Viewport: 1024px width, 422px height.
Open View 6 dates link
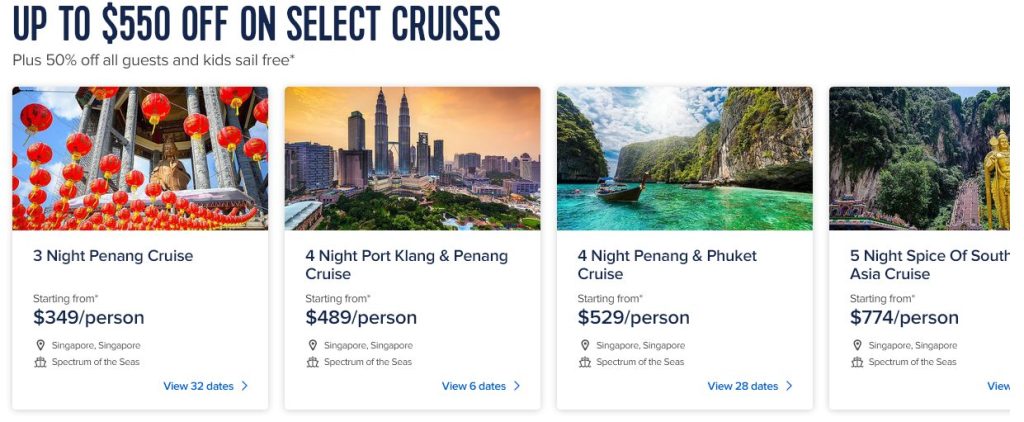pyautogui.click(x=474, y=386)
